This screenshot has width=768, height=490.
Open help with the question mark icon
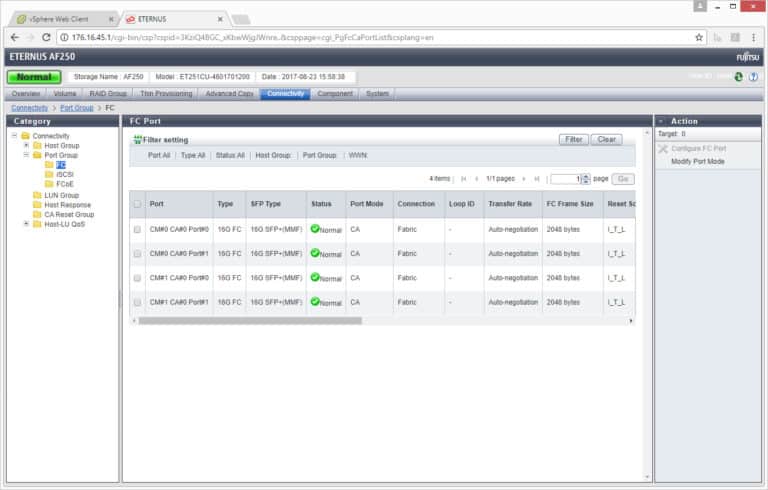coord(754,76)
